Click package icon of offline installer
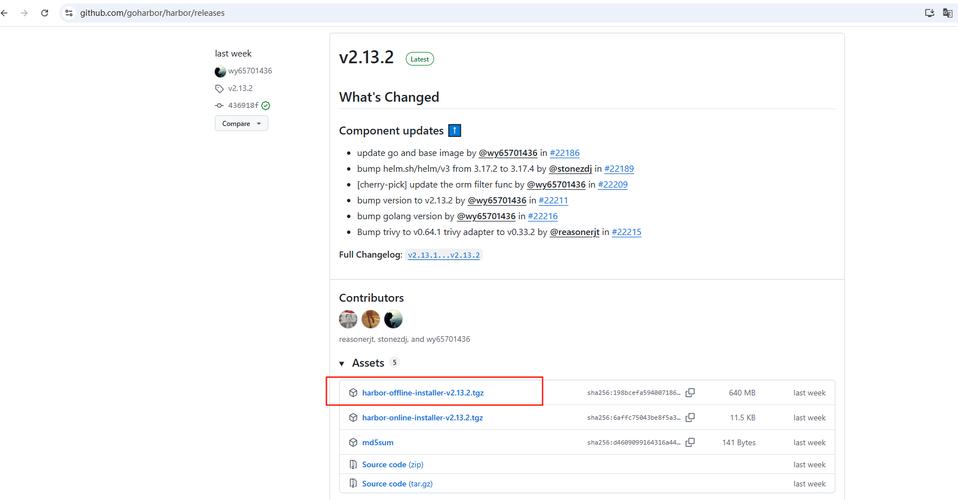The width and height of the screenshot is (958, 500). pyautogui.click(x=353, y=393)
